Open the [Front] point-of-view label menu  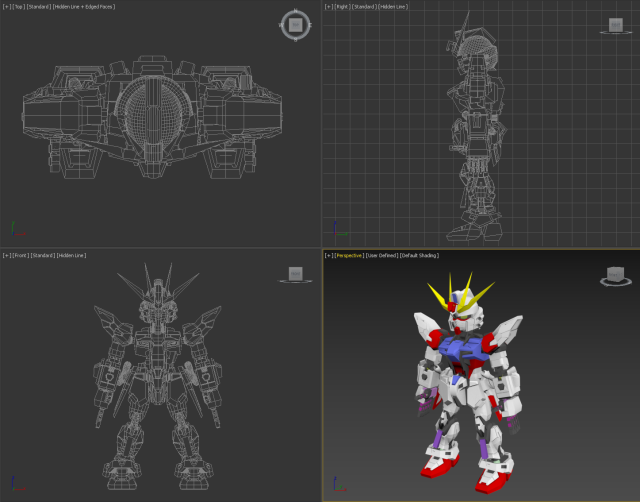(19, 255)
